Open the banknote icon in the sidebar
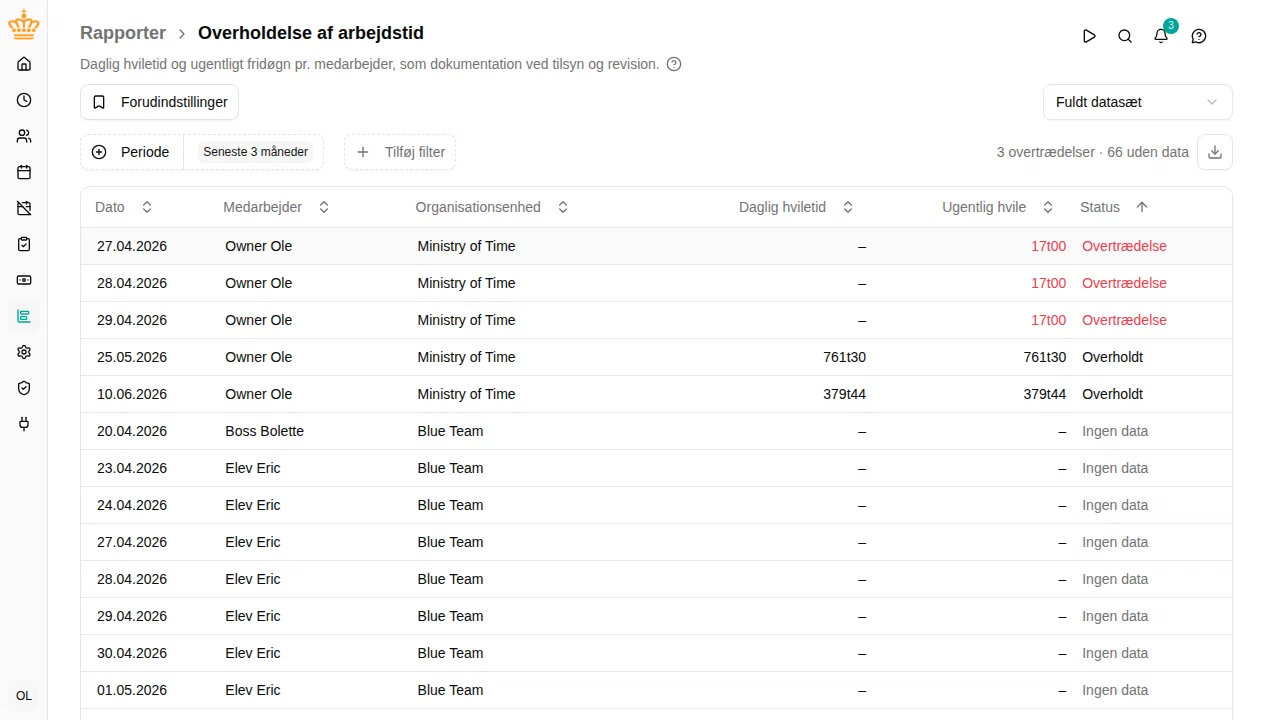The image size is (1280, 720). click(24, 280)
